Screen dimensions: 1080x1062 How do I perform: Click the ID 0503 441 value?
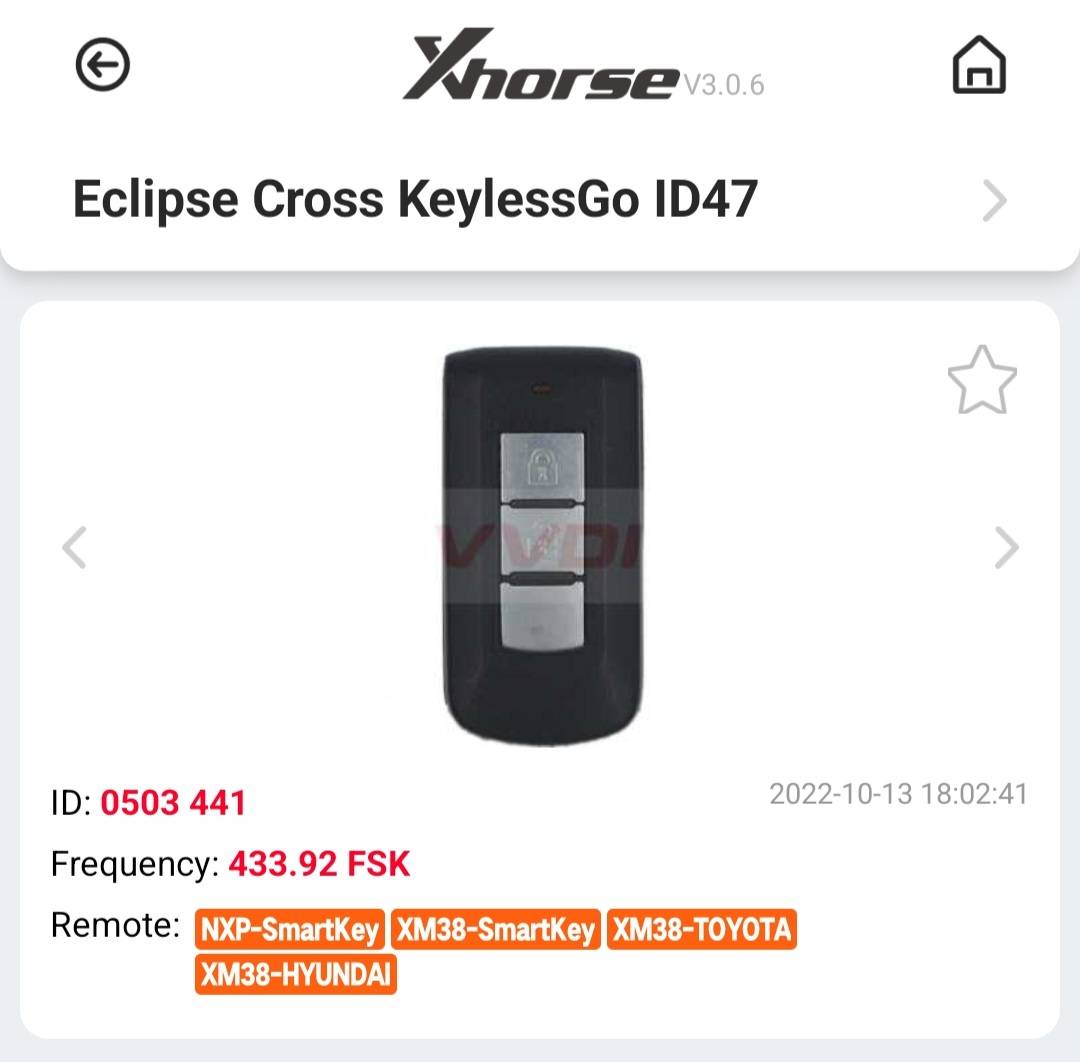point(173,803)
